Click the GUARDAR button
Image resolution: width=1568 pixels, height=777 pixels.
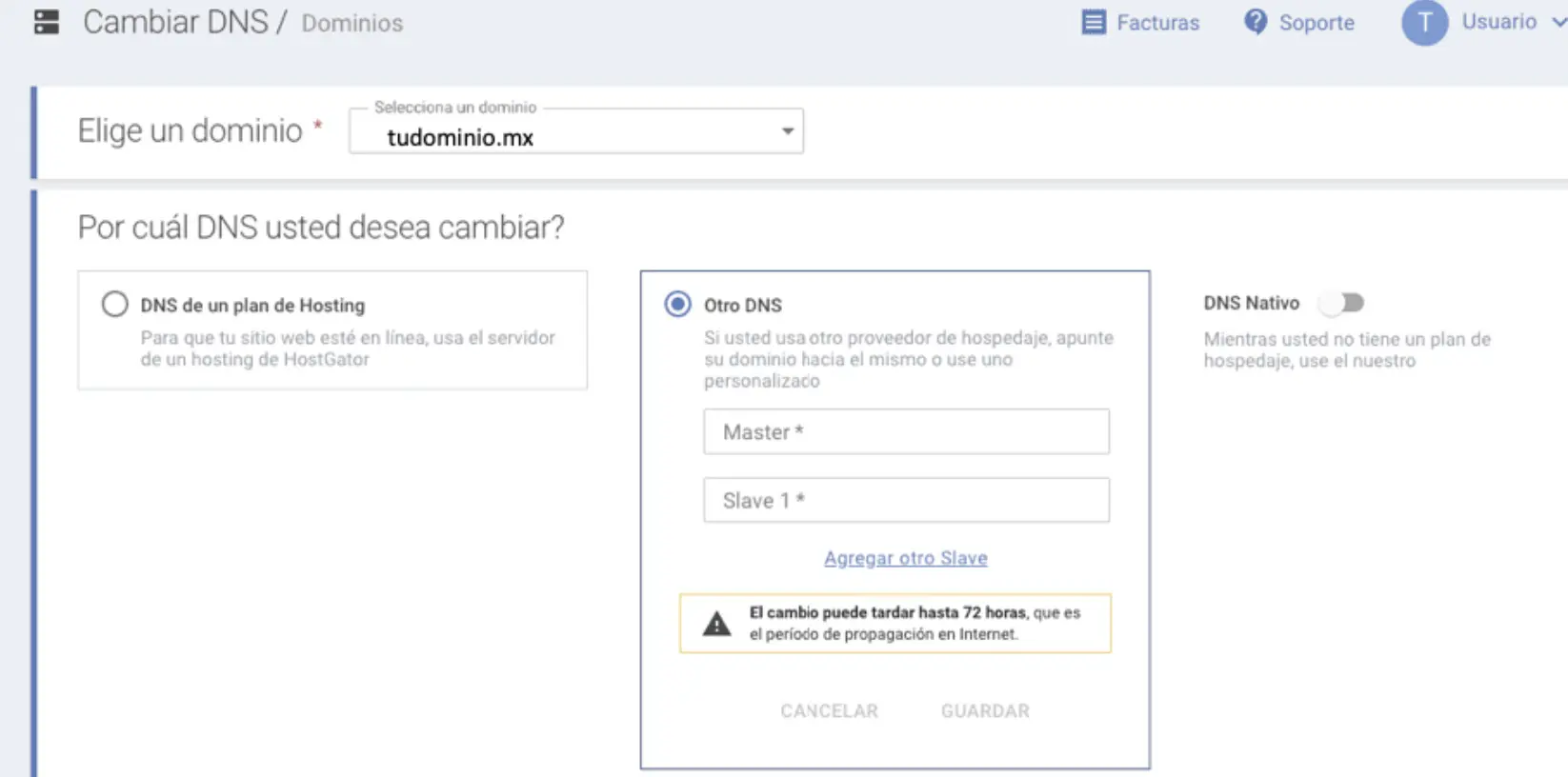point(985,711)
